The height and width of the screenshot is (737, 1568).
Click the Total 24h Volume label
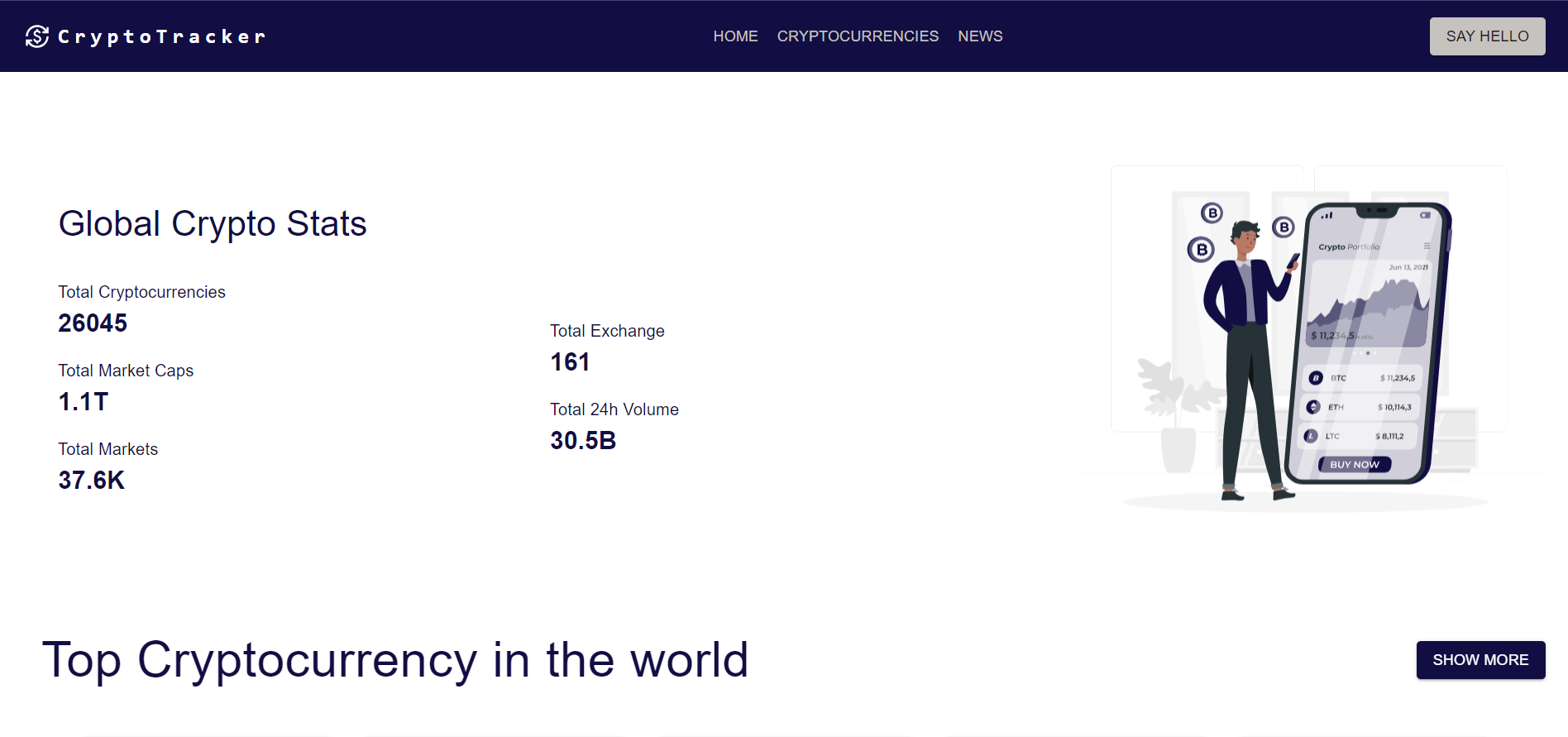coord(614,409)
